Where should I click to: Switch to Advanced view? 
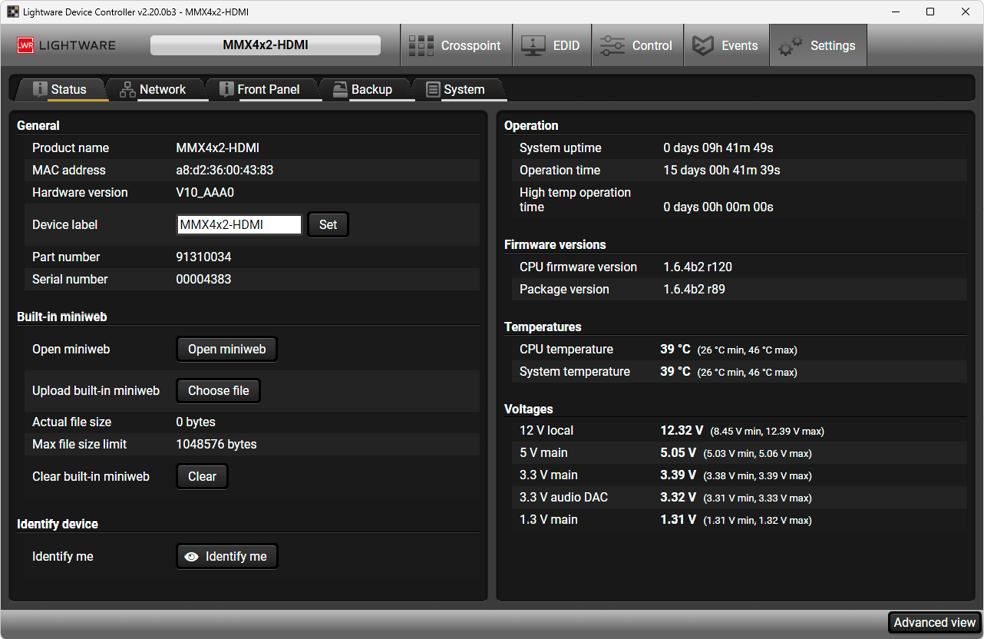pyautogui.click(x=934, y=623)
